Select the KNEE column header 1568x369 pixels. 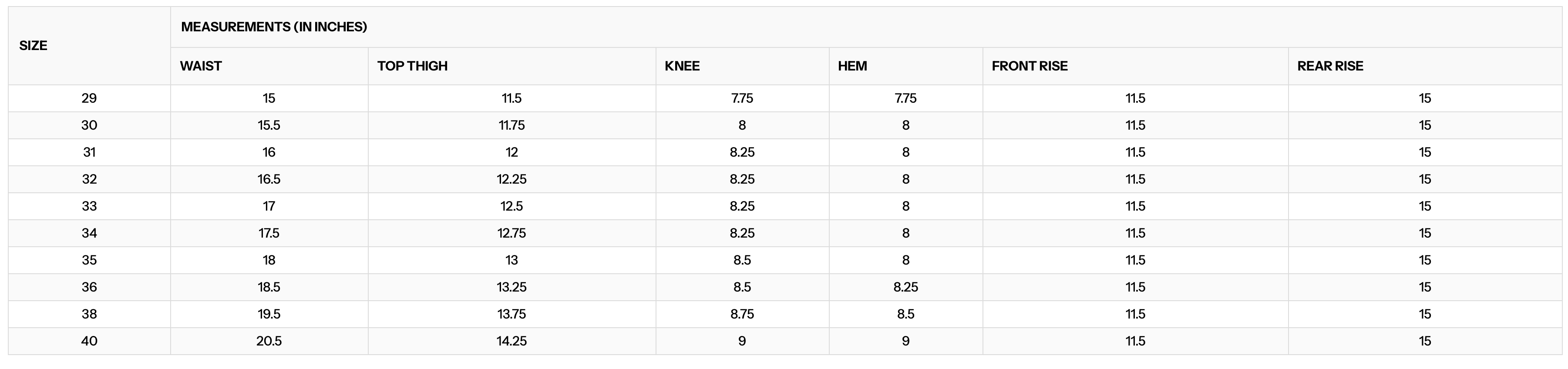pyautogui.click(x=682, y=66)
